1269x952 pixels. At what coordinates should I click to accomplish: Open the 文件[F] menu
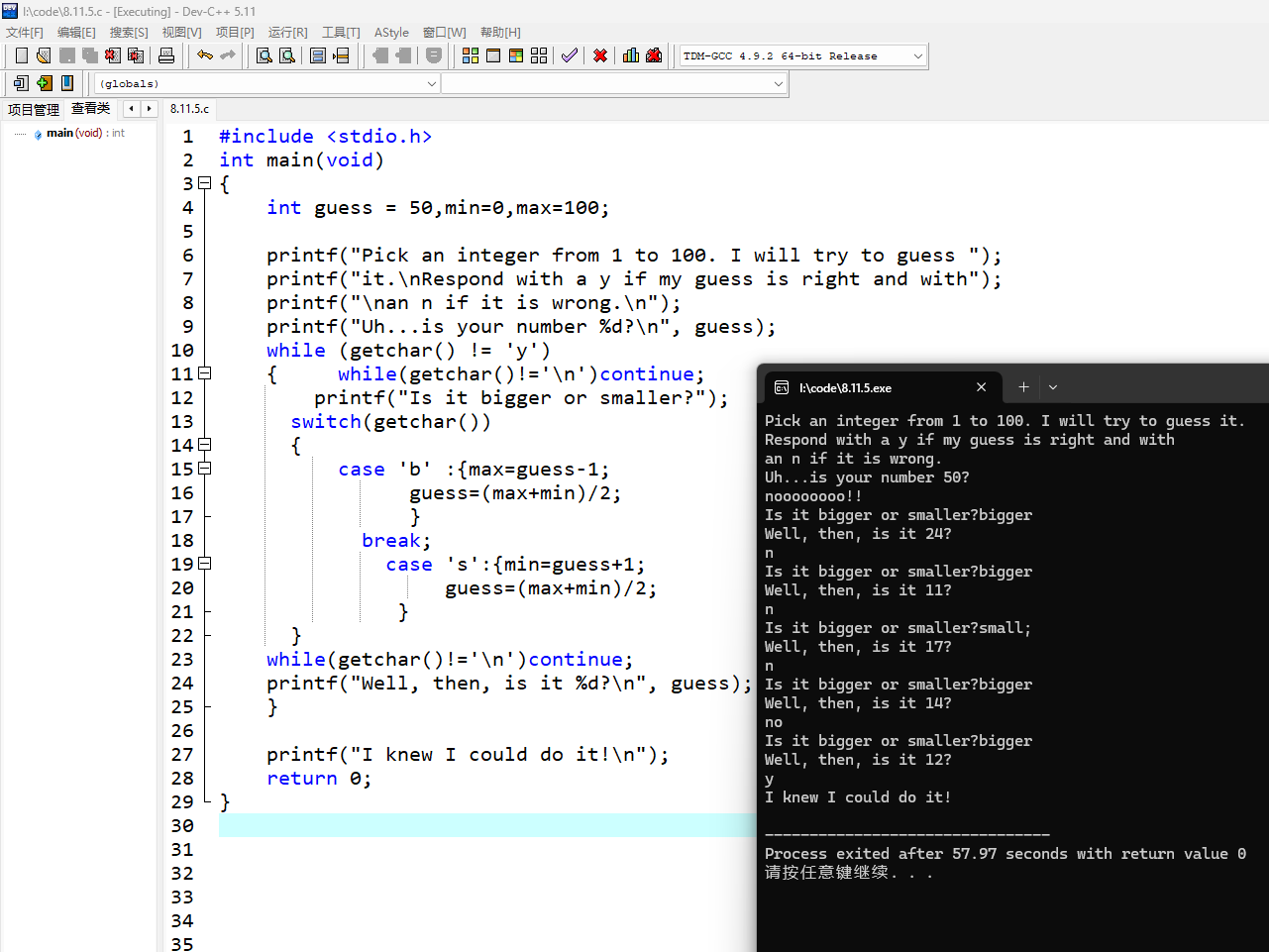pos(25,33)
